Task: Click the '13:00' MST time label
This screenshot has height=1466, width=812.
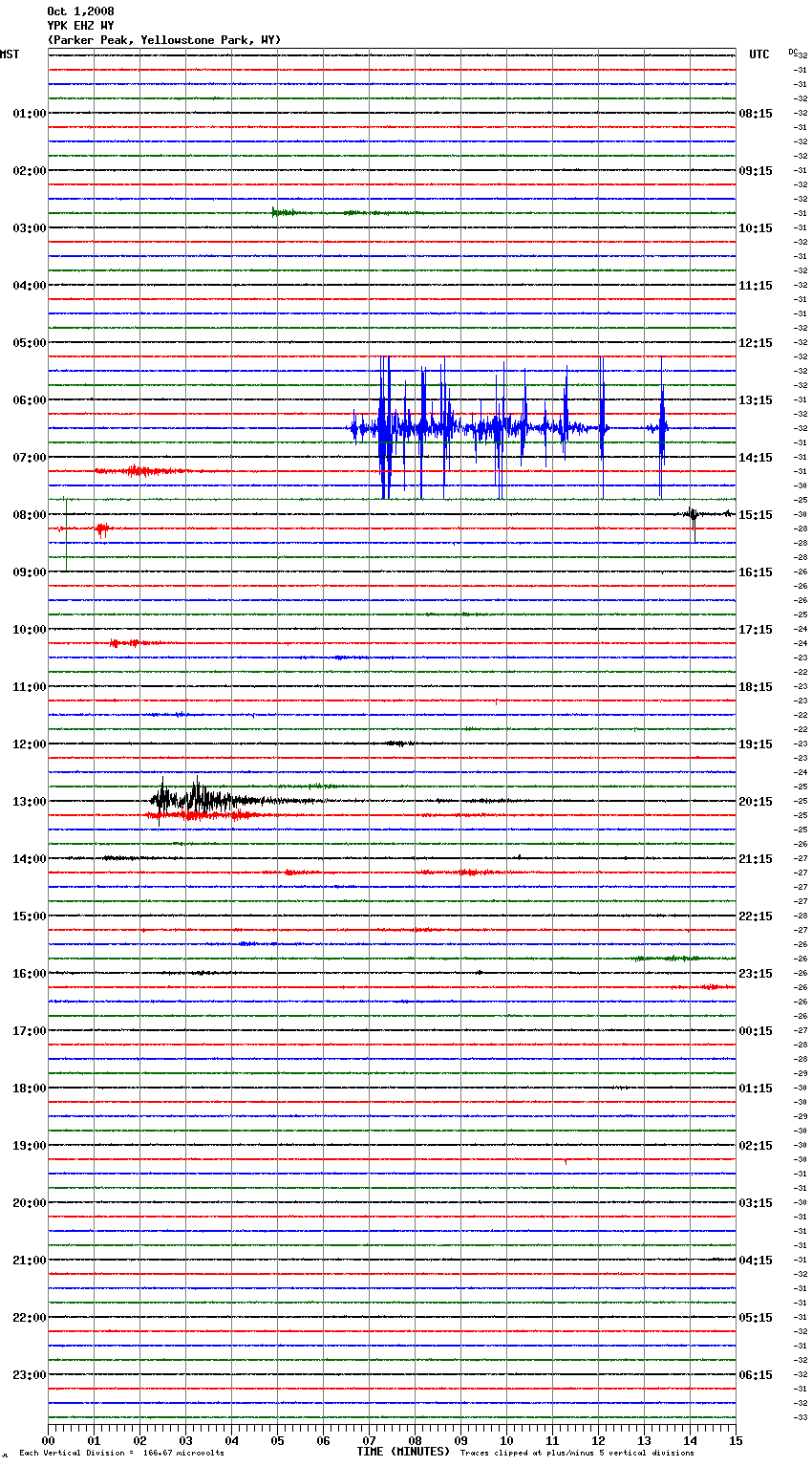Action: click(x=30, y=802)
